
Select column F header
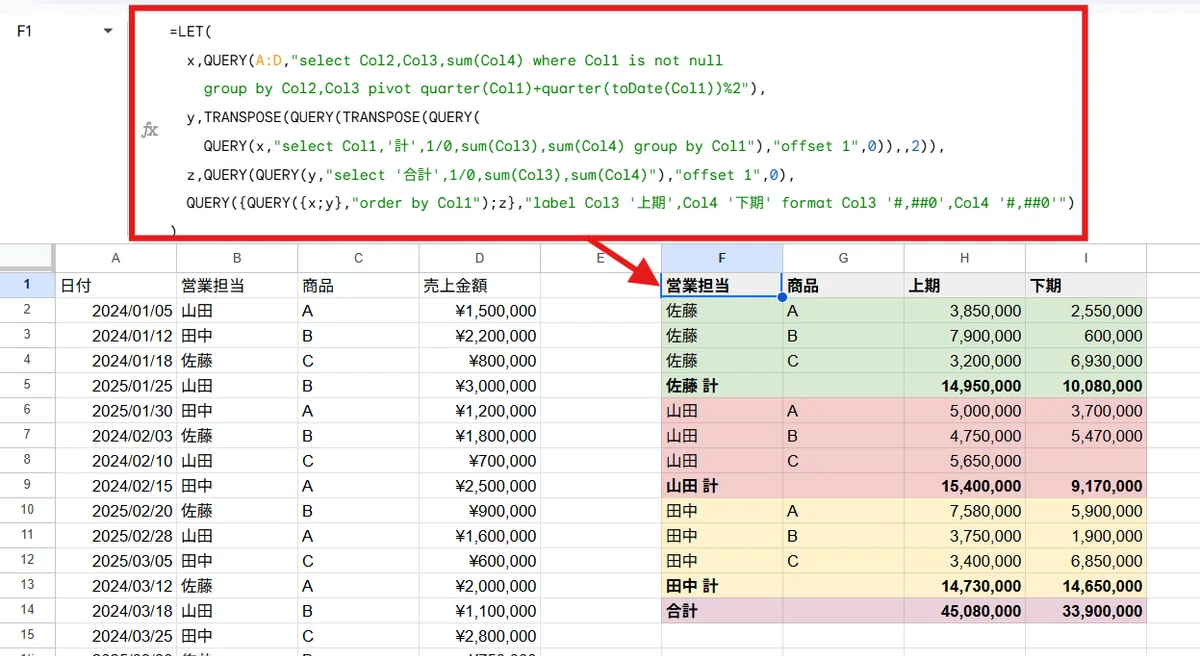[x=721, y=258]
